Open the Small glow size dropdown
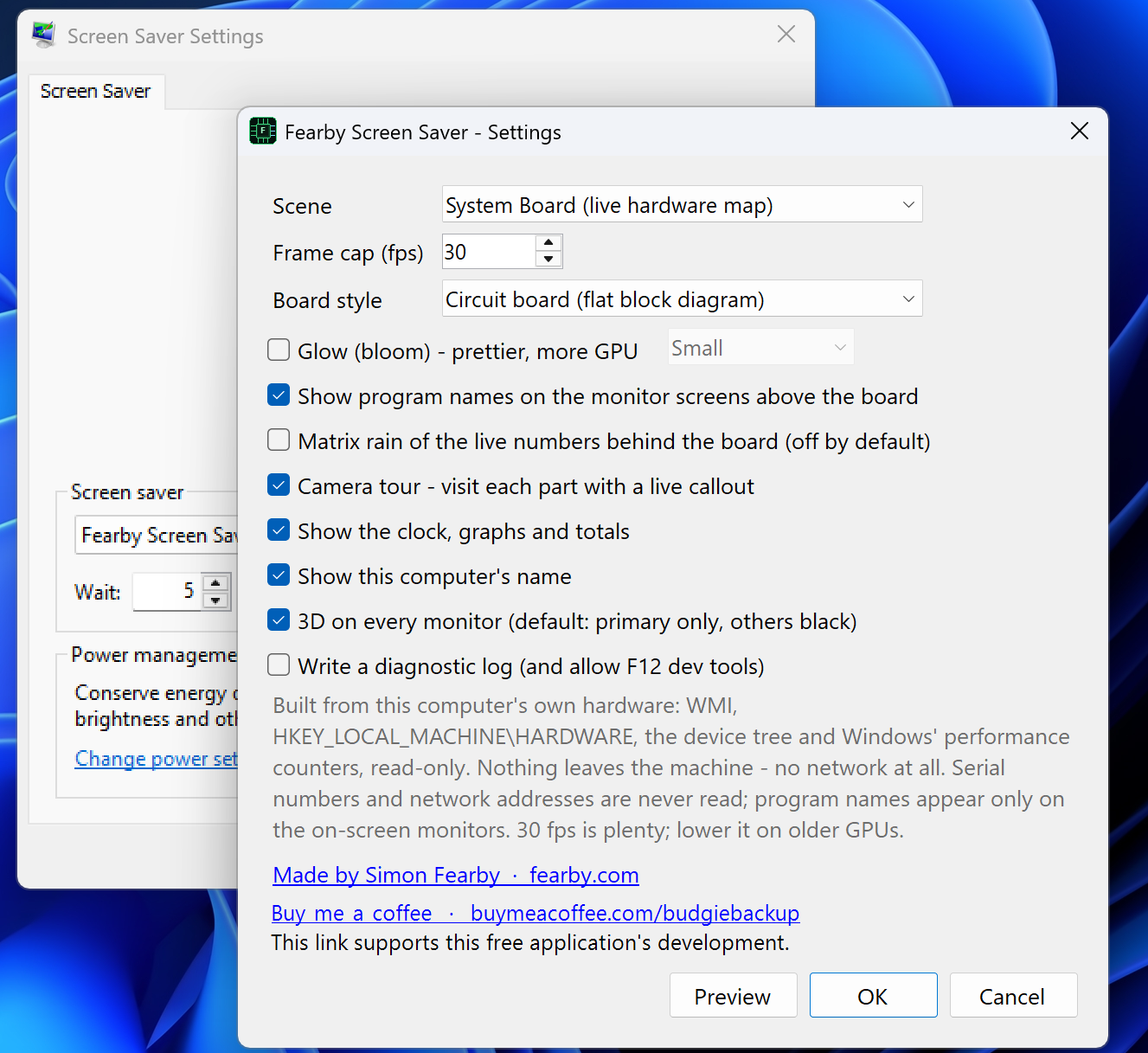Viewport: 1148px width, 1053px height. tap(760, 347)
